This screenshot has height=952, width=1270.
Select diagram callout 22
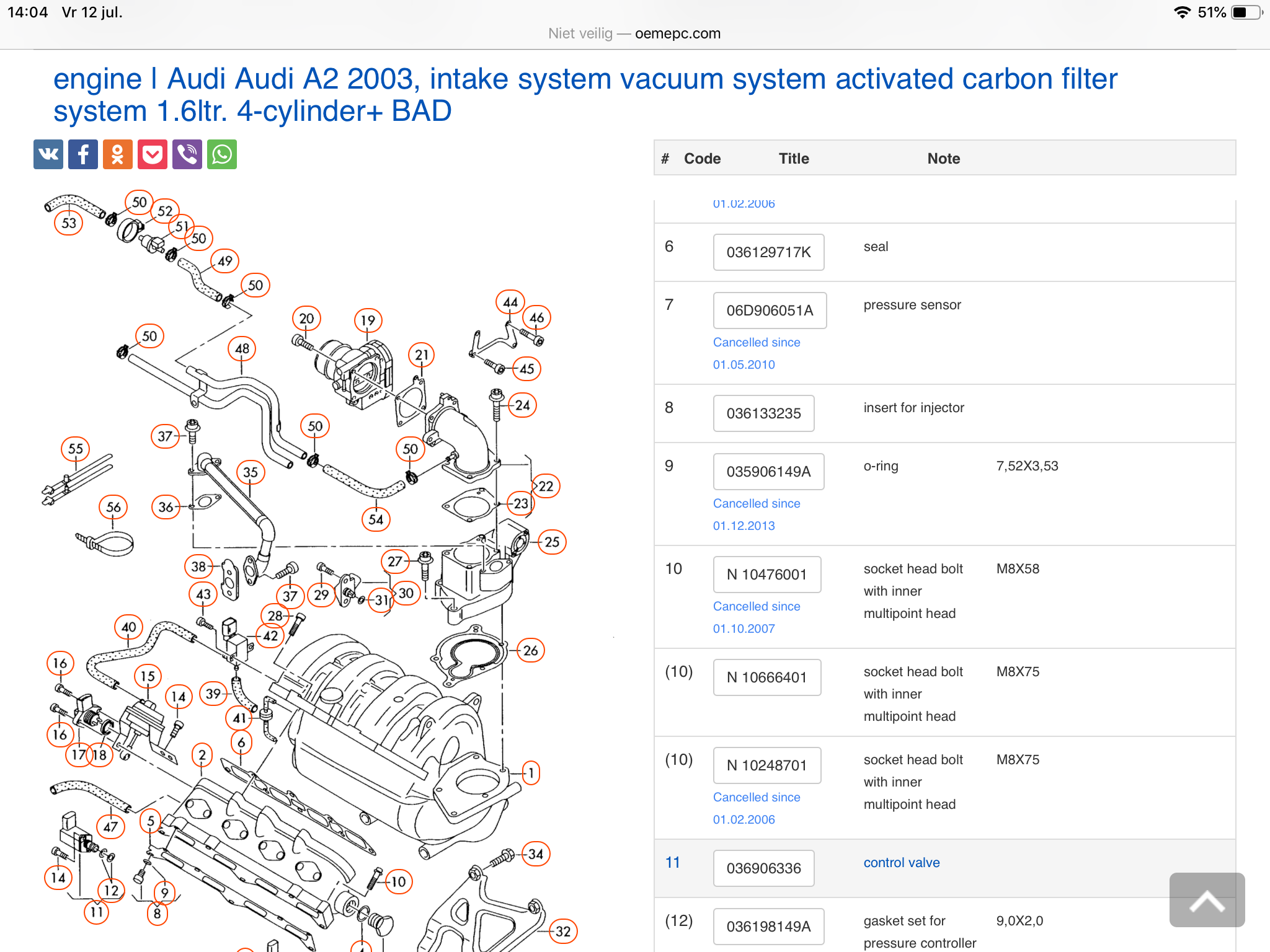546,487
